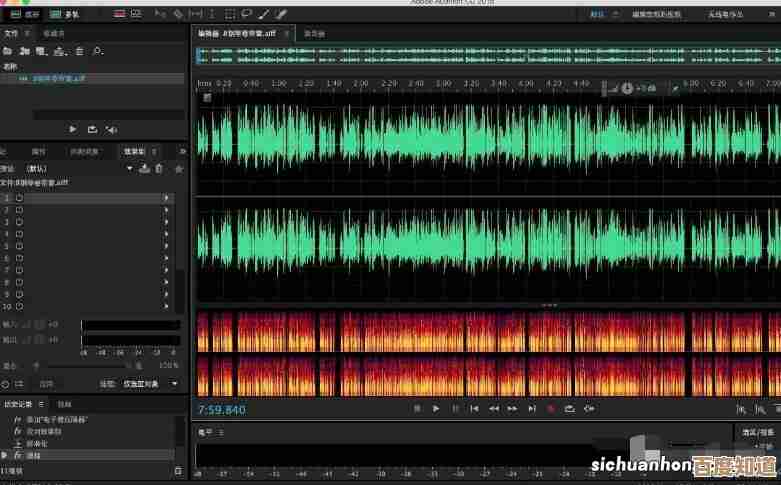Toggle power for effects rack slot 1
This screenshot has width=781, height=485.
tap(19, 198)
